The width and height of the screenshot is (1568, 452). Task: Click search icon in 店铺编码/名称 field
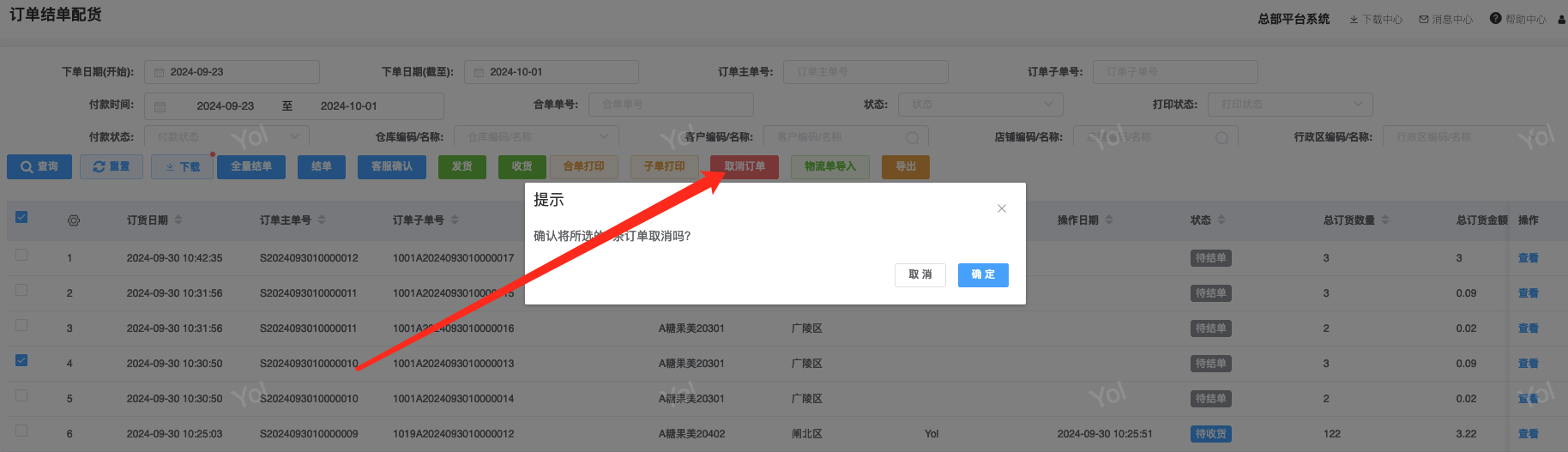click(1221, 138)
